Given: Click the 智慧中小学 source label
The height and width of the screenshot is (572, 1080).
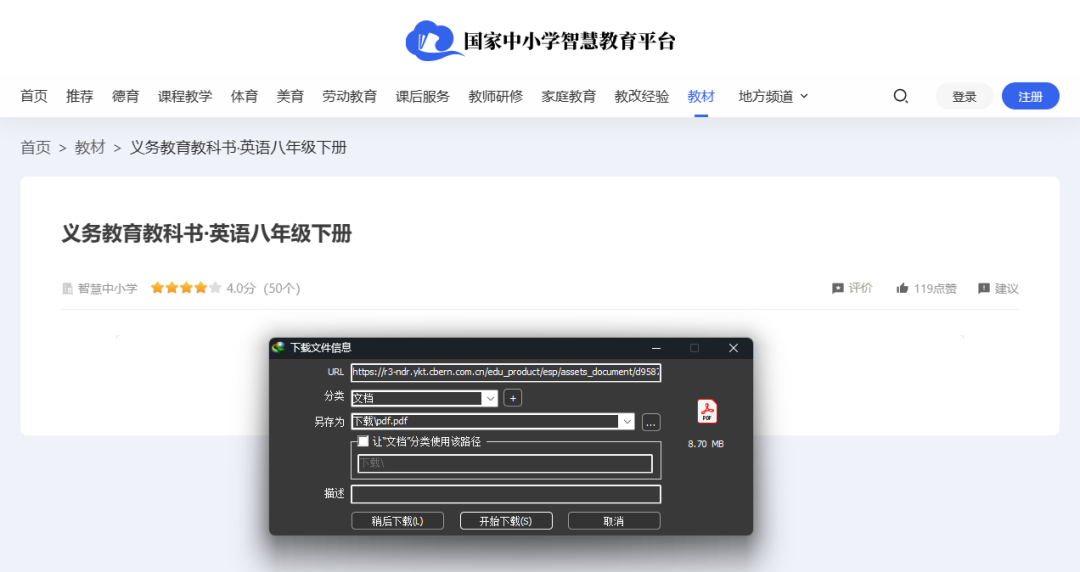Looking at the screenshot, I should [107, 289].
